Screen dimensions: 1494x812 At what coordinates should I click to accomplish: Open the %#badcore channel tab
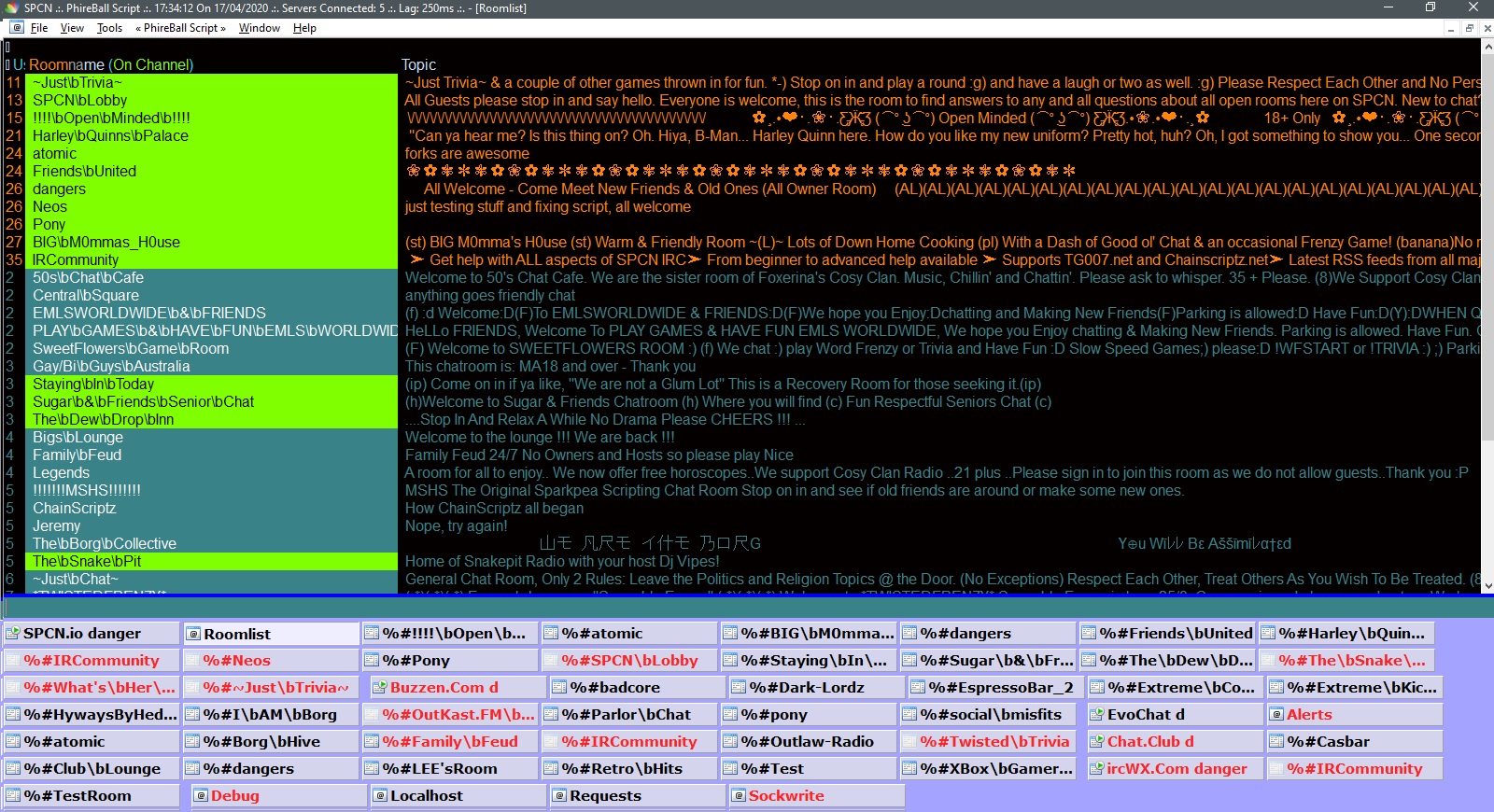tap(638, 688)
